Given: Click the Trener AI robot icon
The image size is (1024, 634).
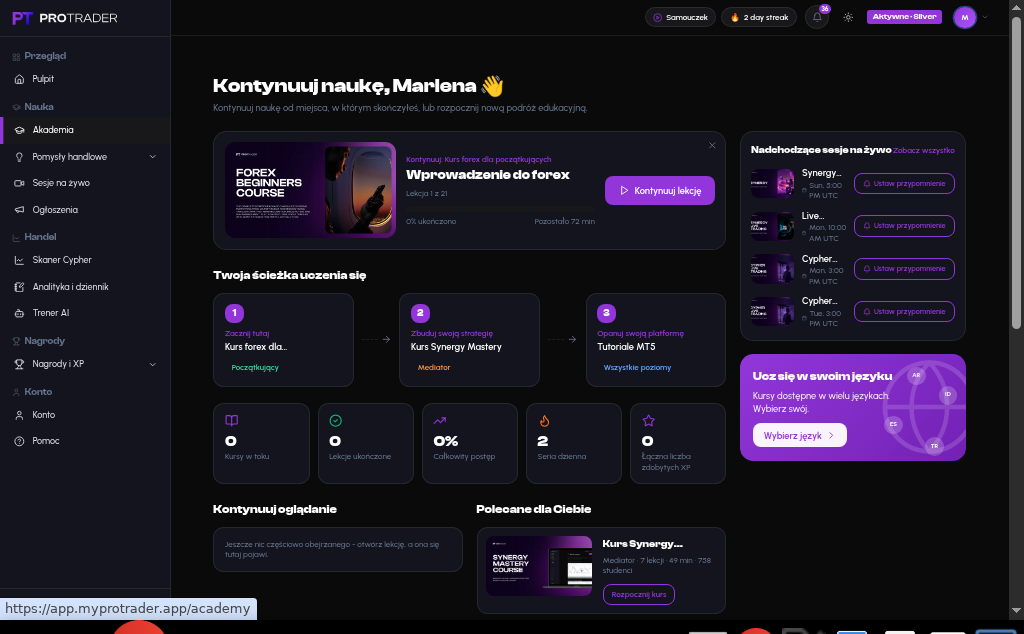Looking at the screenshot, I should tap(20, 313).
